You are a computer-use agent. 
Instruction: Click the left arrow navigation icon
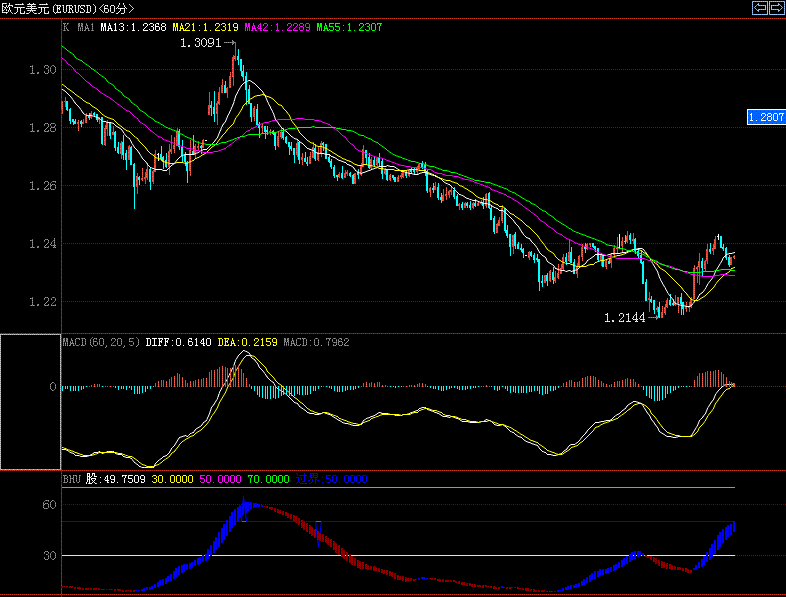[x=760, y=8]
